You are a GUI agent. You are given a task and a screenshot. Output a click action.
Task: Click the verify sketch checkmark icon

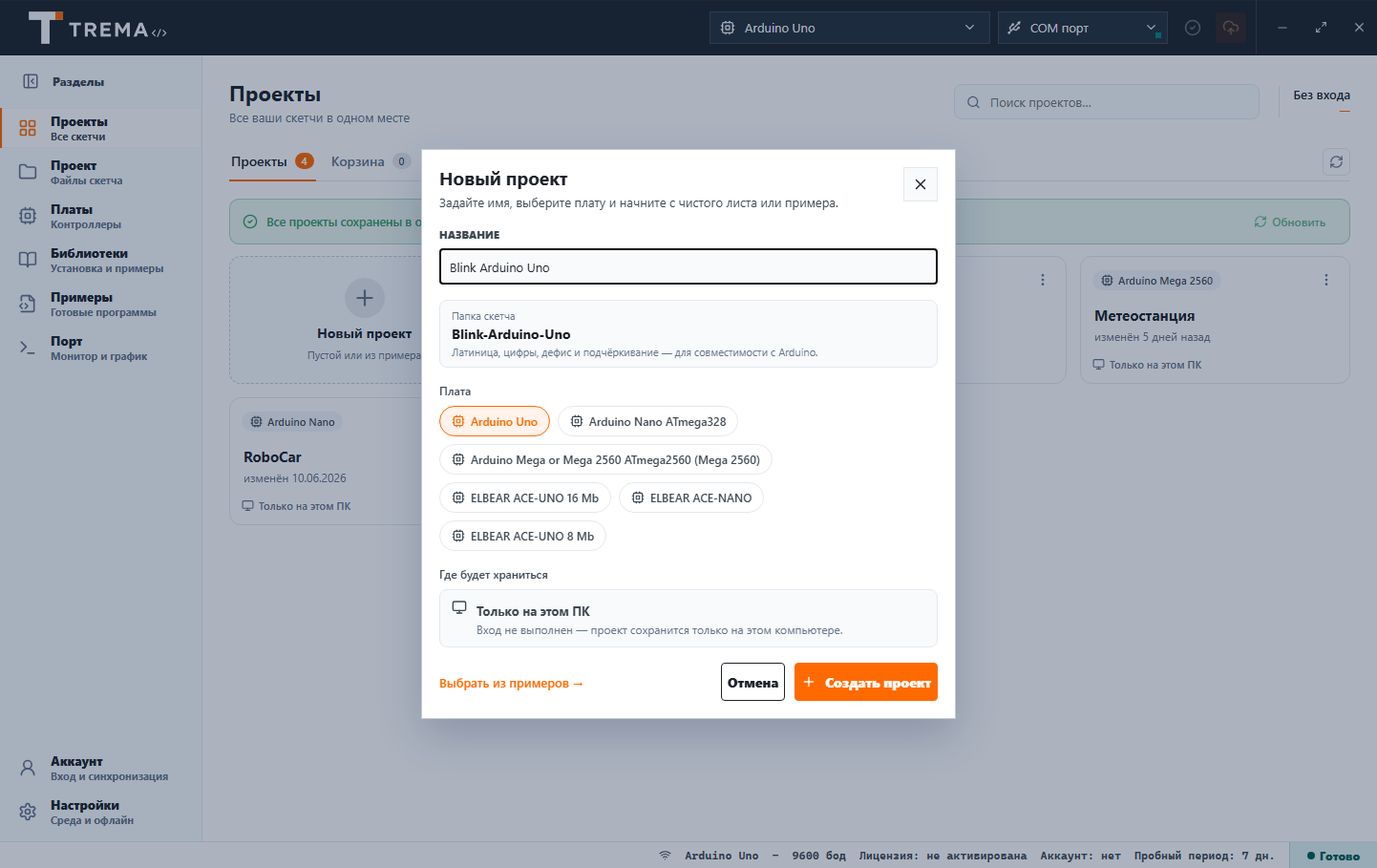pyautogui.click(x=1193, y=28)
